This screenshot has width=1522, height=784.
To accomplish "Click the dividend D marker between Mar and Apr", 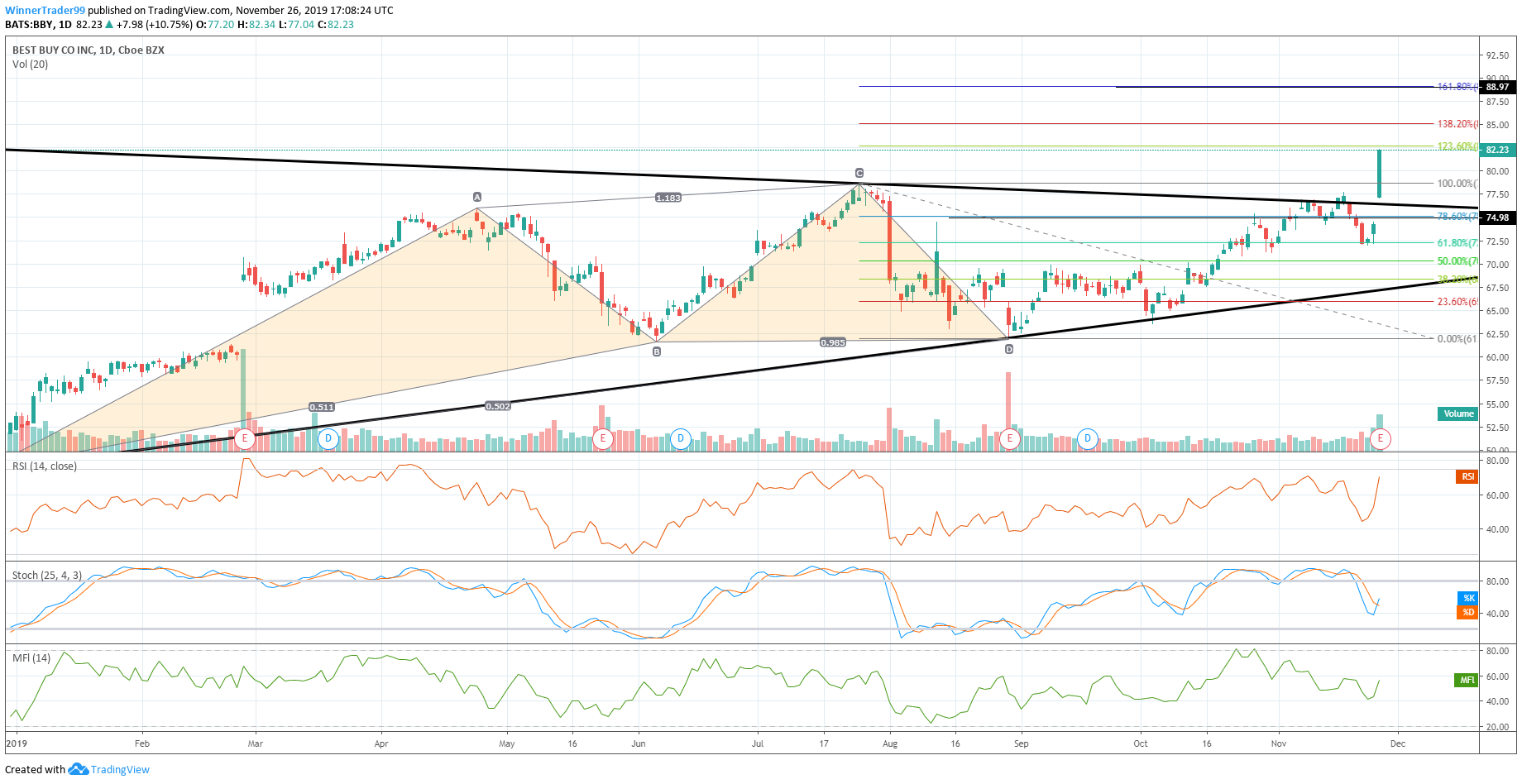I will (x=328, y=438).
